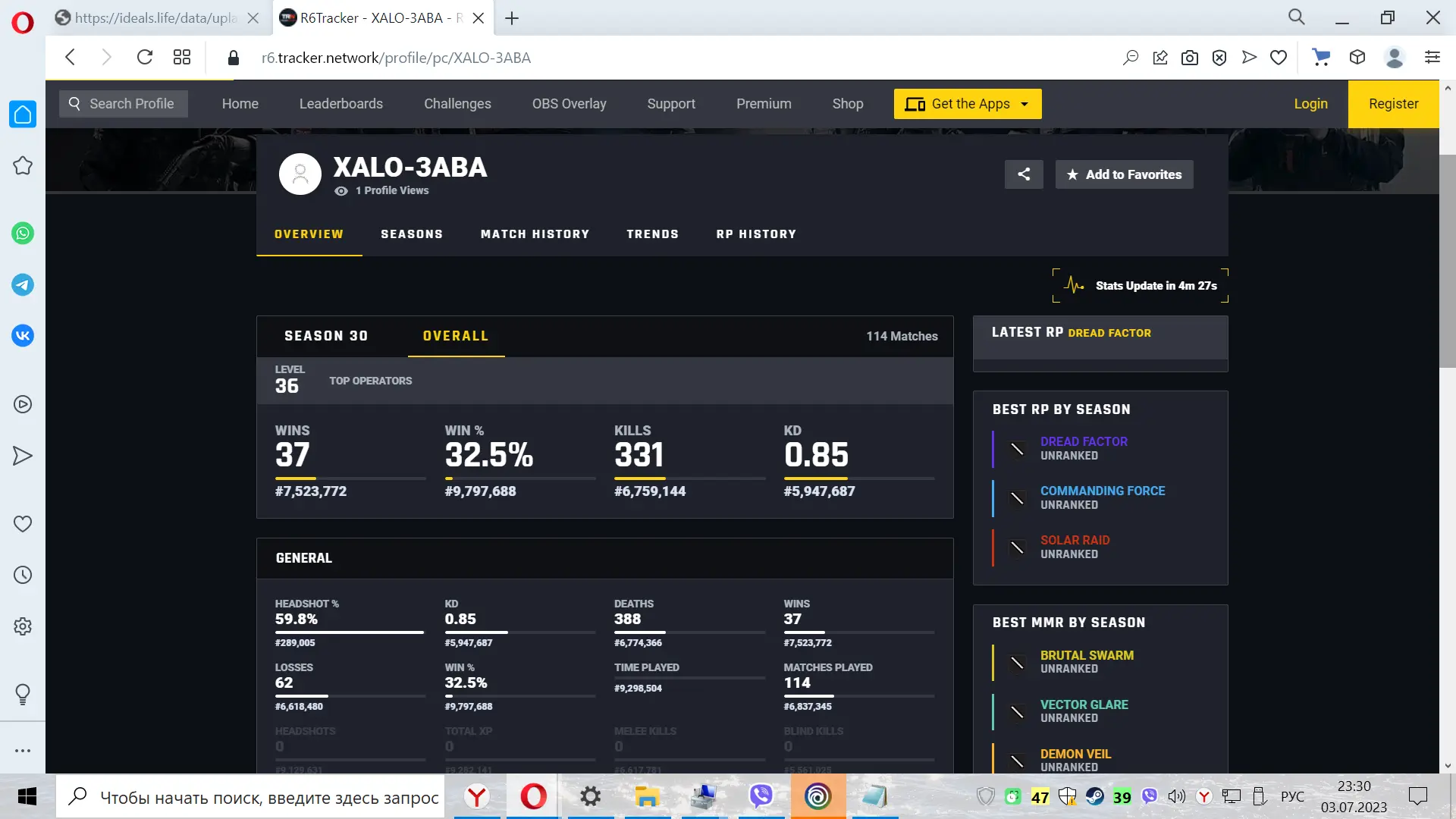Open Brutal Swarm season link
Viewport: 1456px width, 819px height.
(1087, 655)
